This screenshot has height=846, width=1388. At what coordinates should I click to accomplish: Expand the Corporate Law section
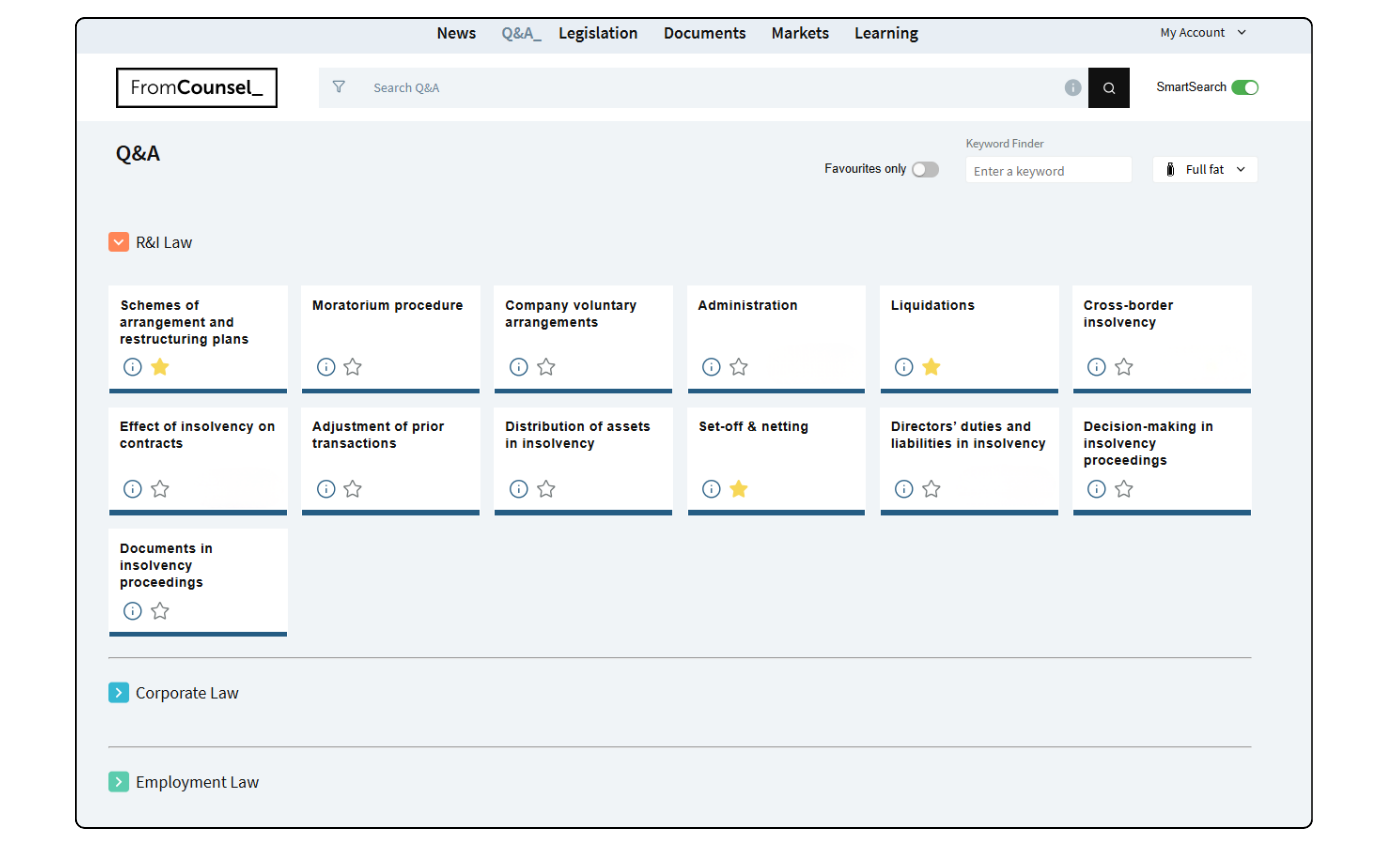coord(119,692)
